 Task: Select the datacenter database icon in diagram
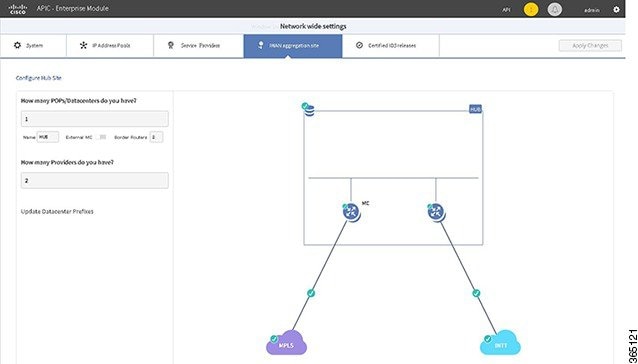(x=308, y=110)
